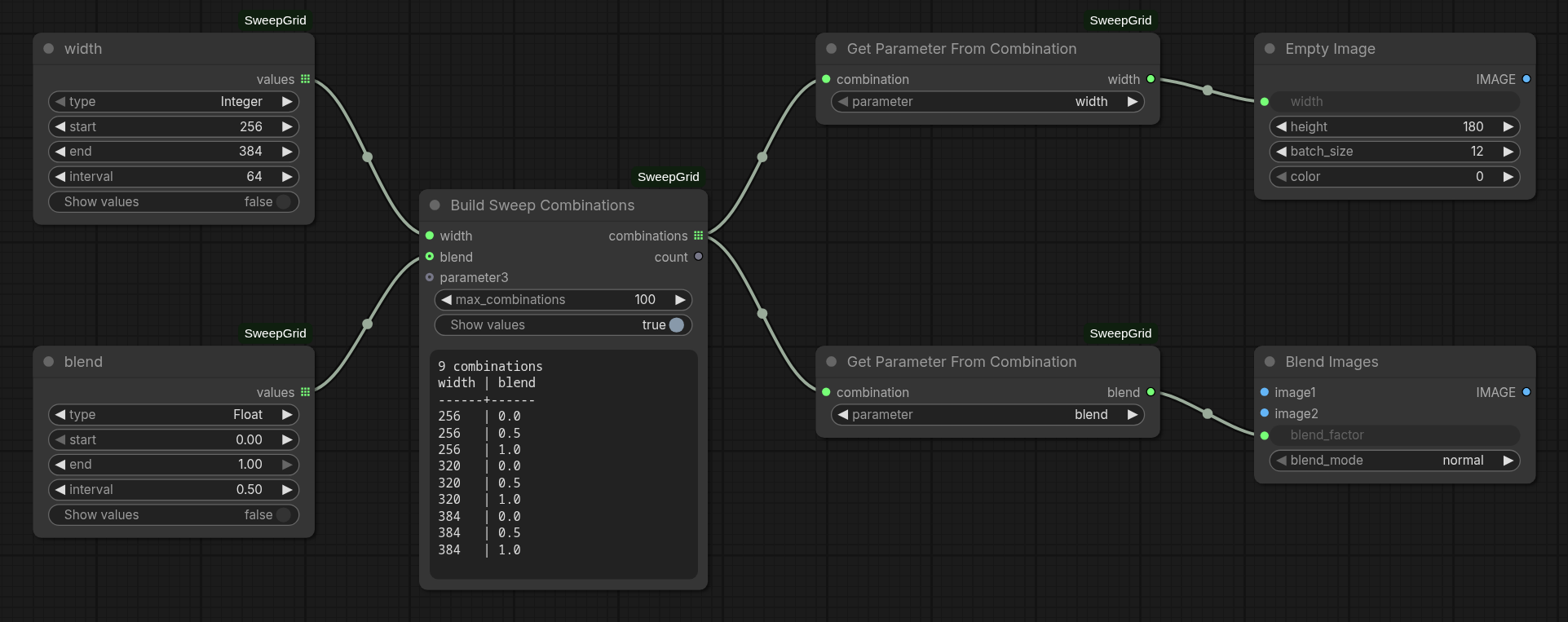Switch the blend node type forward from Float

(287, 415)
